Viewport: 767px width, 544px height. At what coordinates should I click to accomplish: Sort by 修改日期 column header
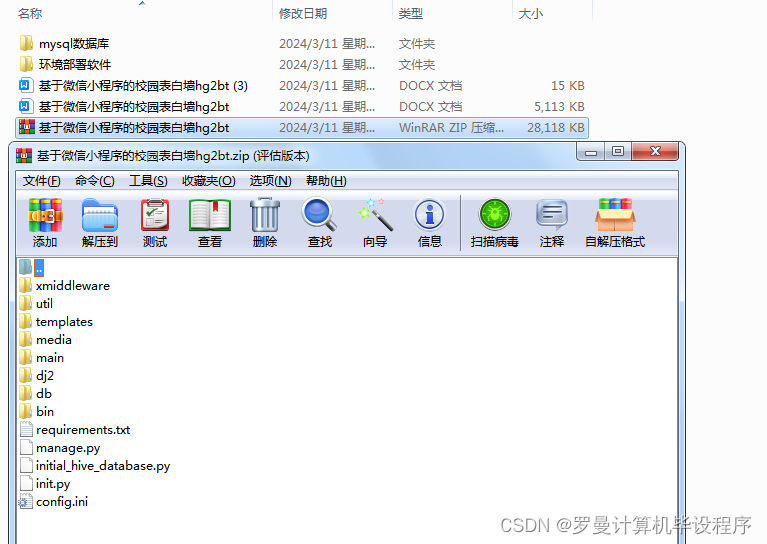(303, 14)
